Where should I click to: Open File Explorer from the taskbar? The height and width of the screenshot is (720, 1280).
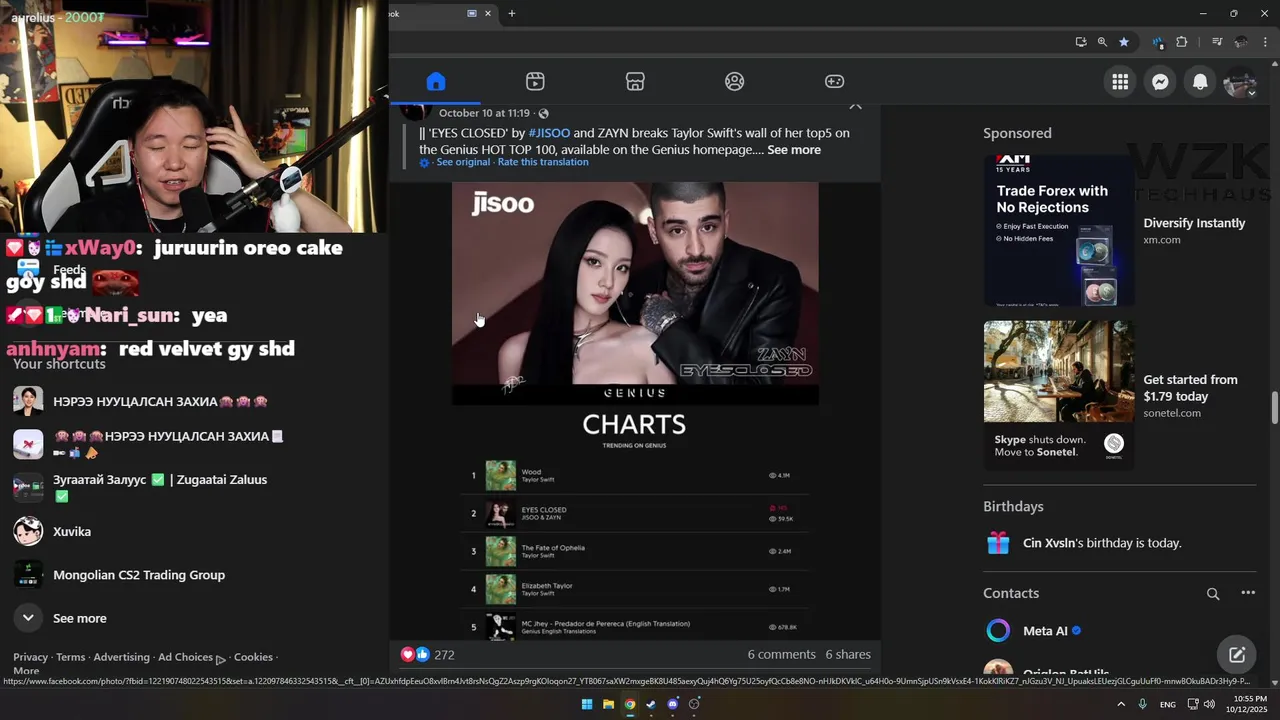pyautogui.click(x=608, y=704)
